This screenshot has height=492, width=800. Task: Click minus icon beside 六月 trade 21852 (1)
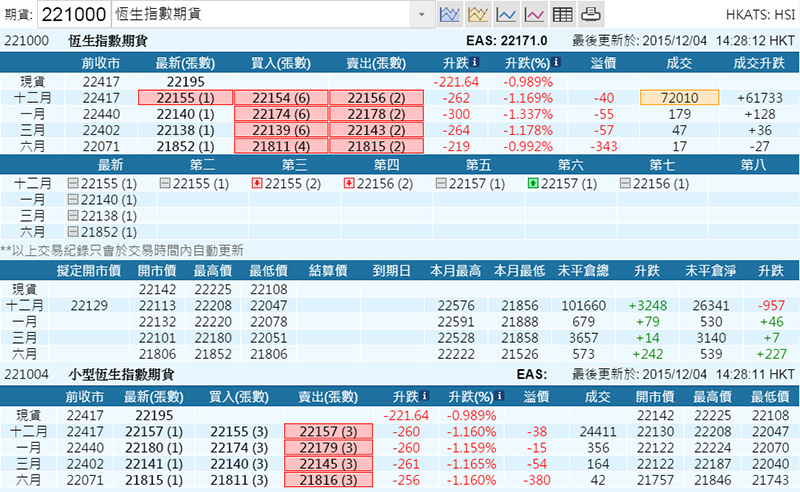click(x=73, y=232)
